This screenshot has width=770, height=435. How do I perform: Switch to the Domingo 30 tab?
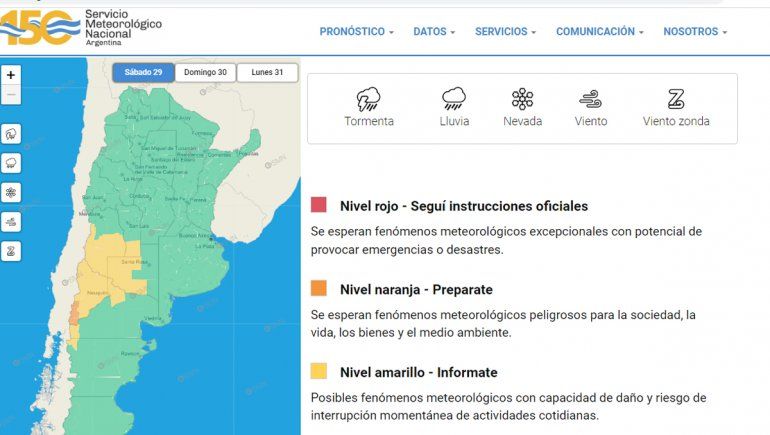tap(205, 72)
